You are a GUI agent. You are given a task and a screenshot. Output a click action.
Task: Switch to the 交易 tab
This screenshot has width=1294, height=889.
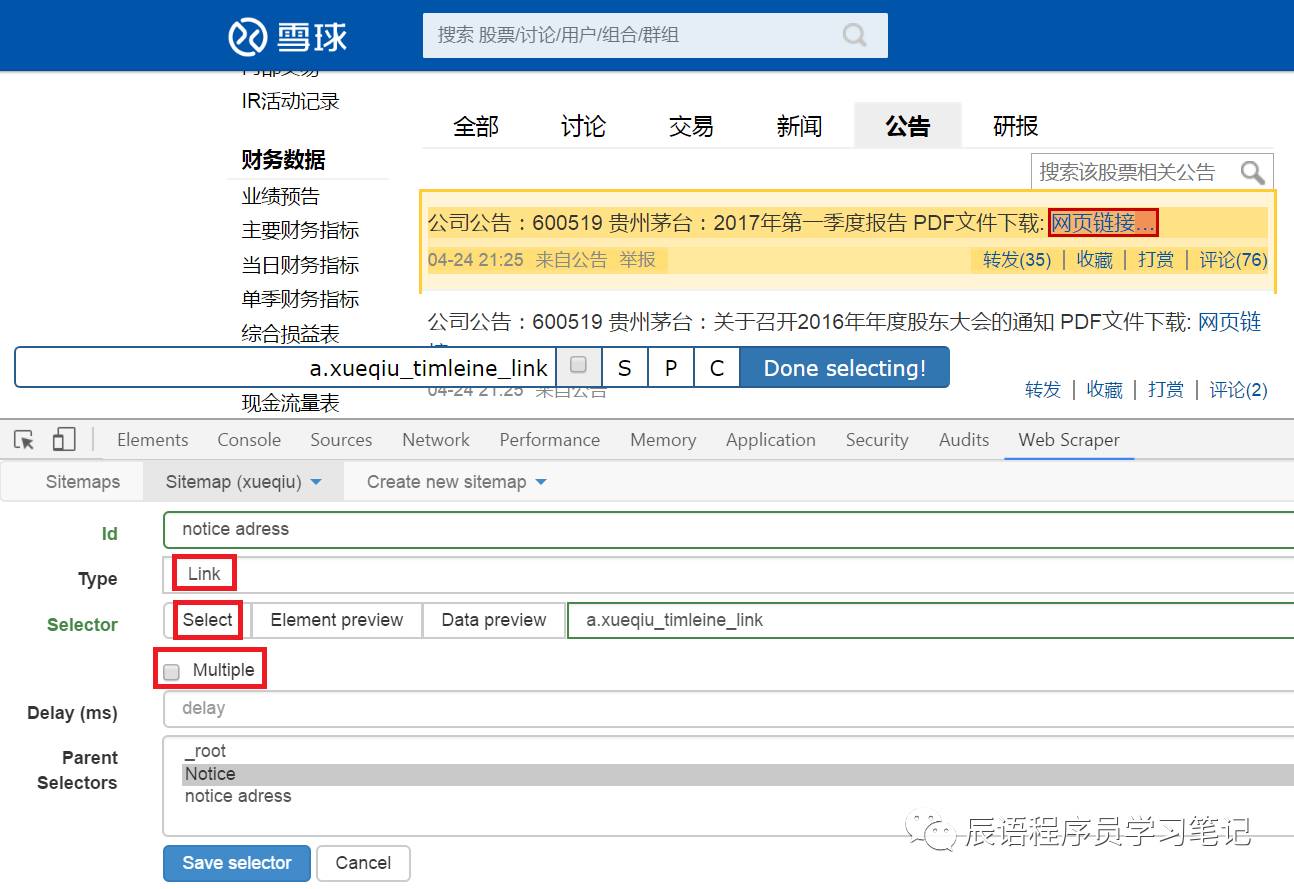tap(692, 126)
